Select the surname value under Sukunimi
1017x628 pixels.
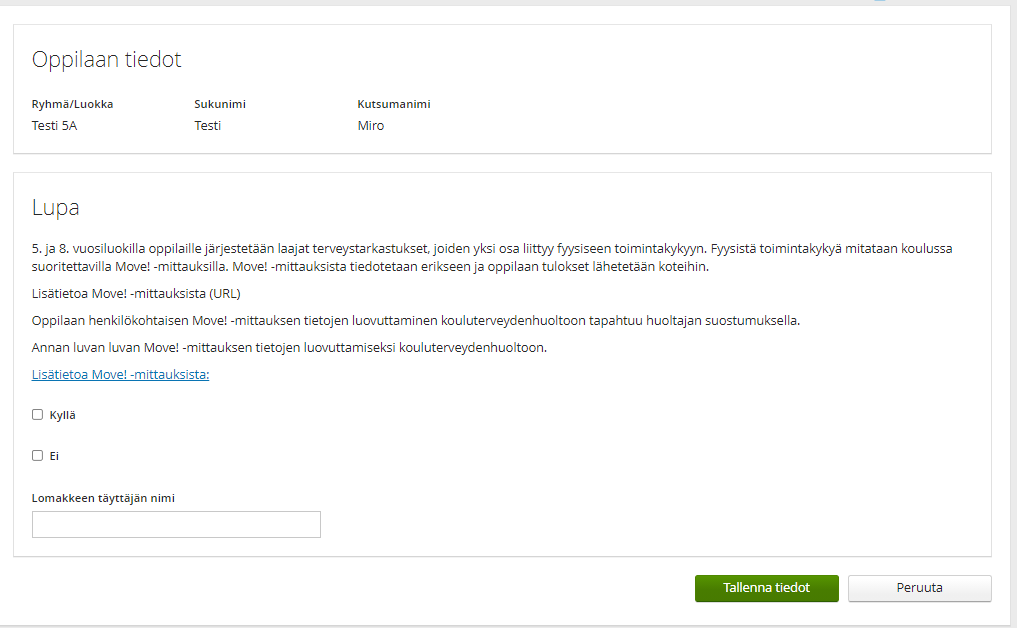[208, 126]
